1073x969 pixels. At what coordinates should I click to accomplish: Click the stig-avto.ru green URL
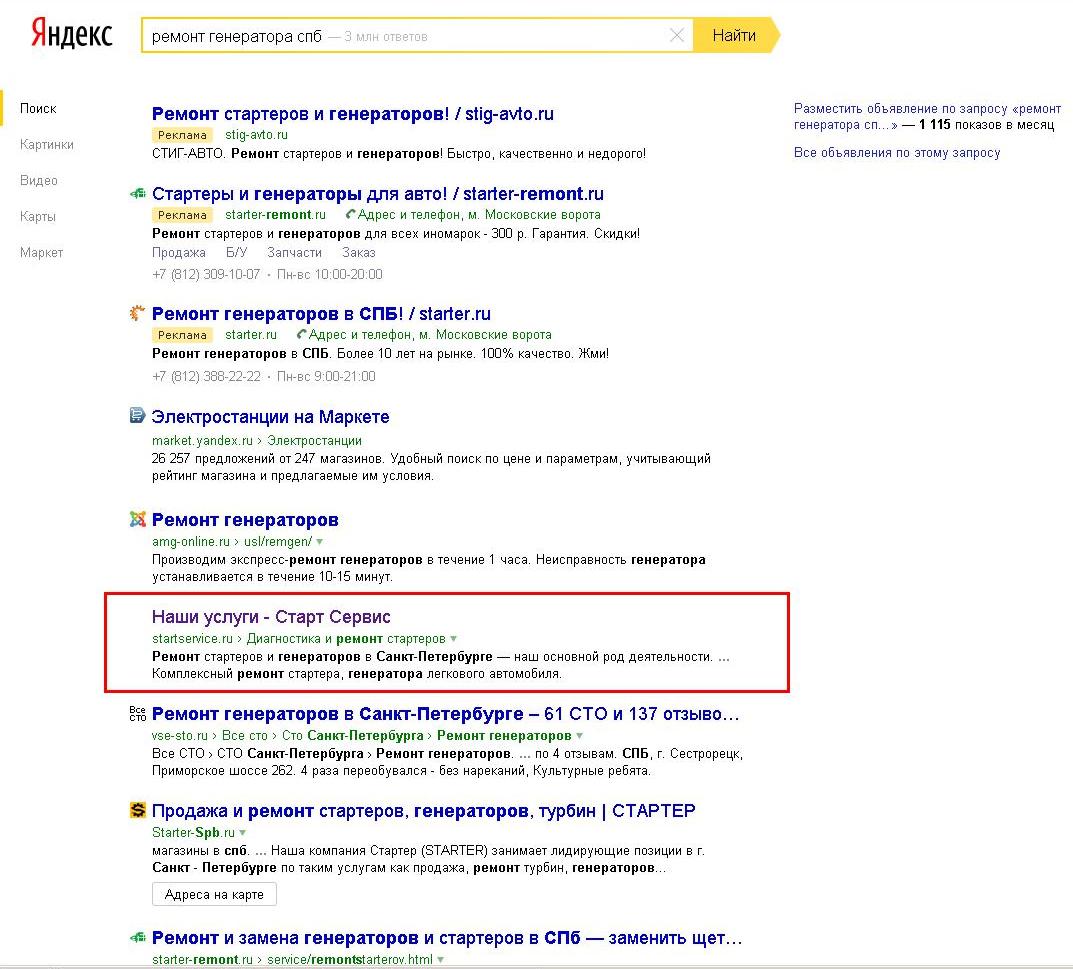256,135
